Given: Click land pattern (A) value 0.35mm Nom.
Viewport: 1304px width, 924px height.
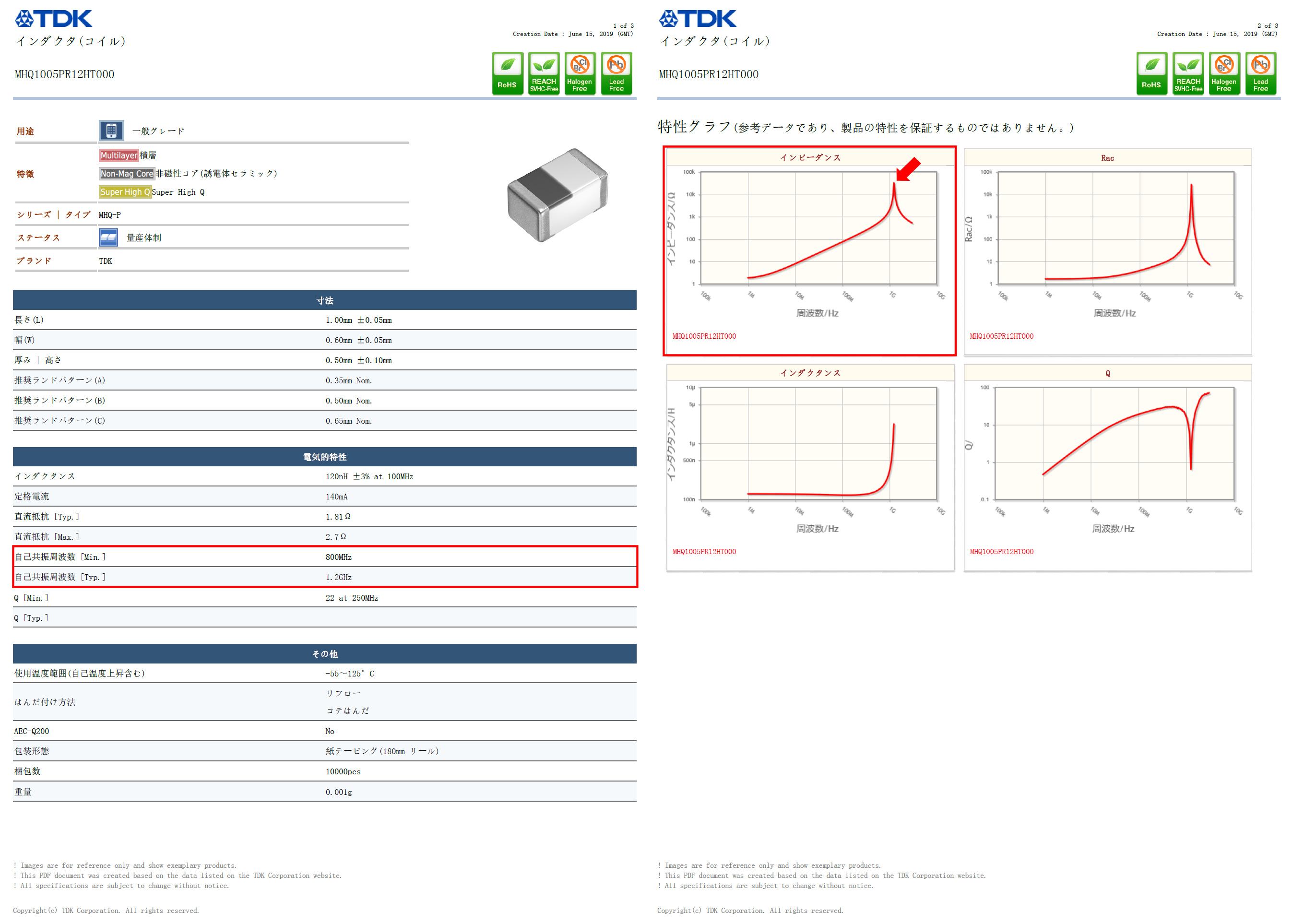Looking at the screenshot, I should [349, 380].
